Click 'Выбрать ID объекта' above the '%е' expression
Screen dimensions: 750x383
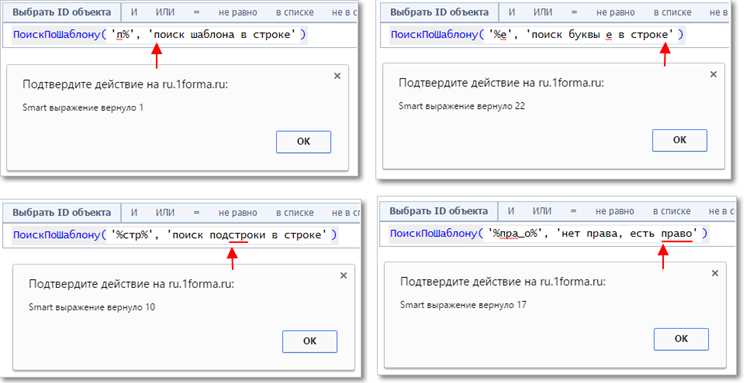pyautogui.click(x=439, y=12)
